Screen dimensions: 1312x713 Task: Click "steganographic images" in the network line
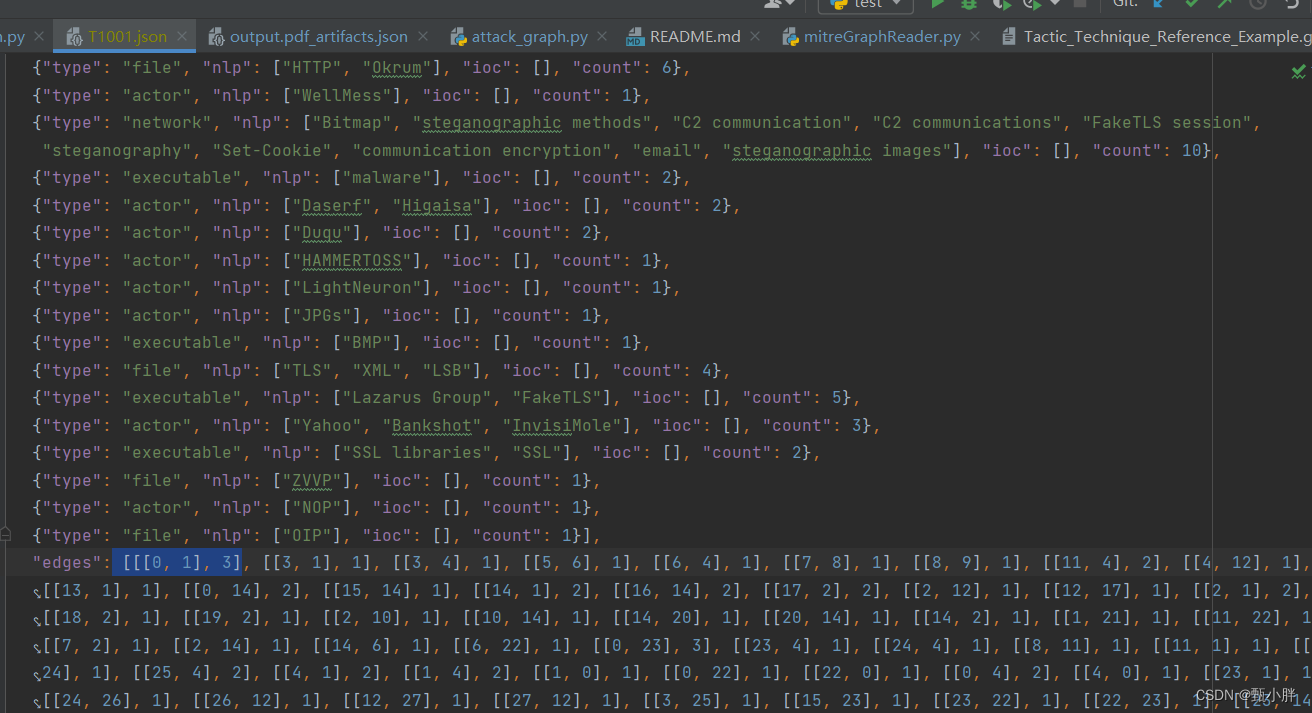(837, 151)
